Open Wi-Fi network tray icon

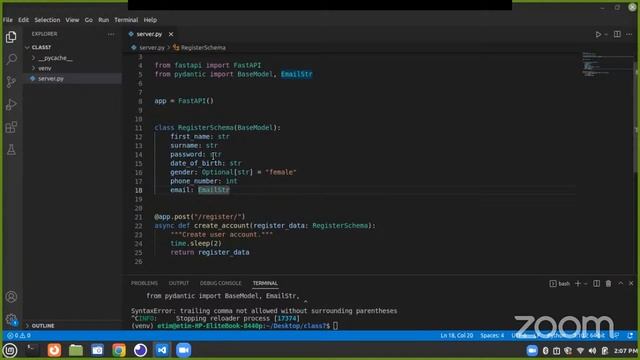(x=580, y=351)
